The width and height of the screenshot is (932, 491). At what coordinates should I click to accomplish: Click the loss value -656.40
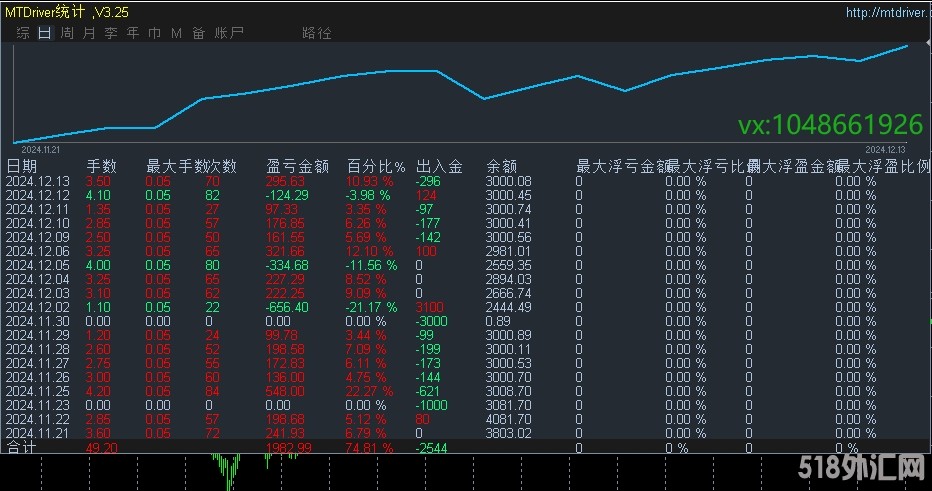287,307
